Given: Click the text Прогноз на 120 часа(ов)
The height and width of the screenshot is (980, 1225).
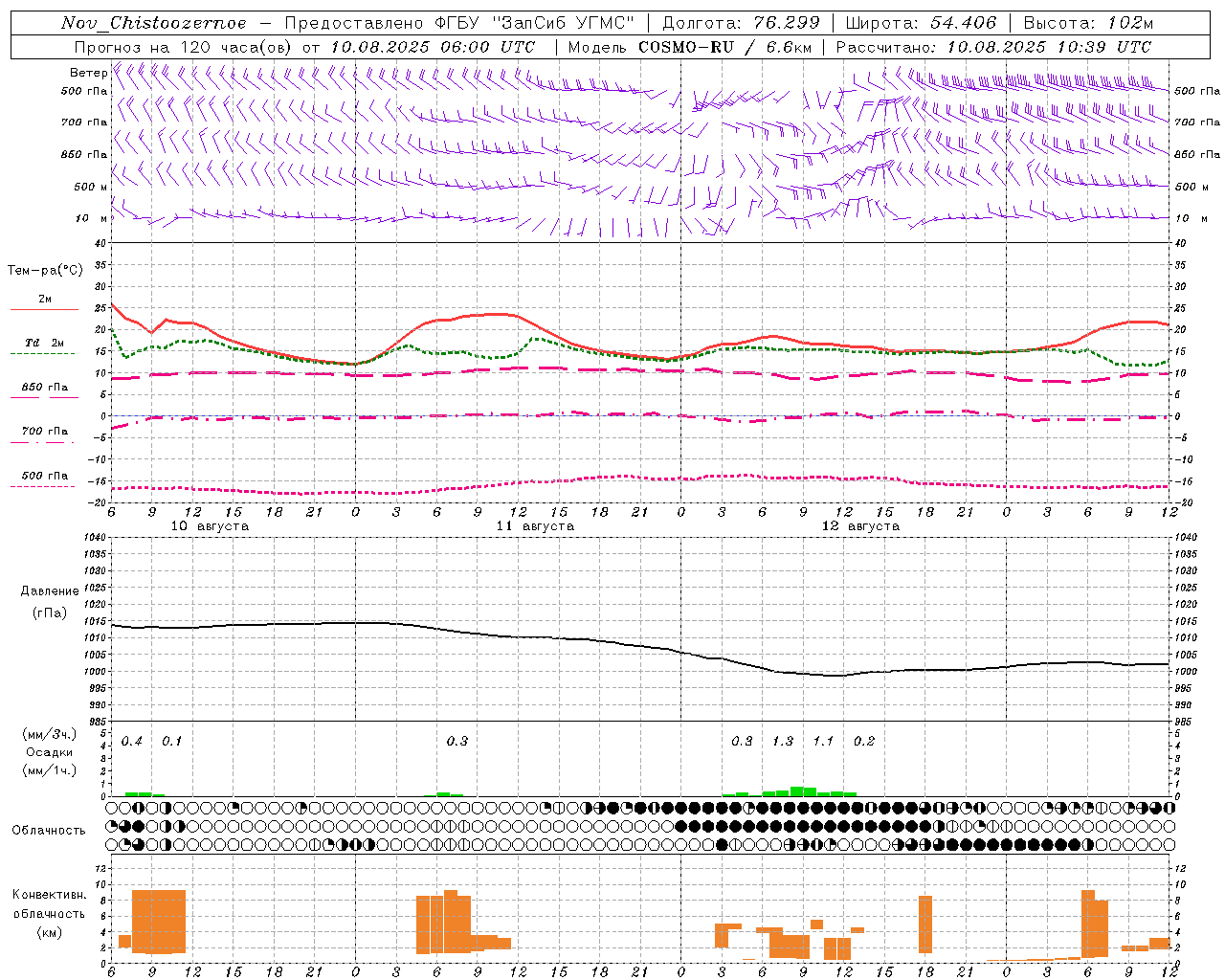Looking at the screenshot, I should (x=183, y=47).
